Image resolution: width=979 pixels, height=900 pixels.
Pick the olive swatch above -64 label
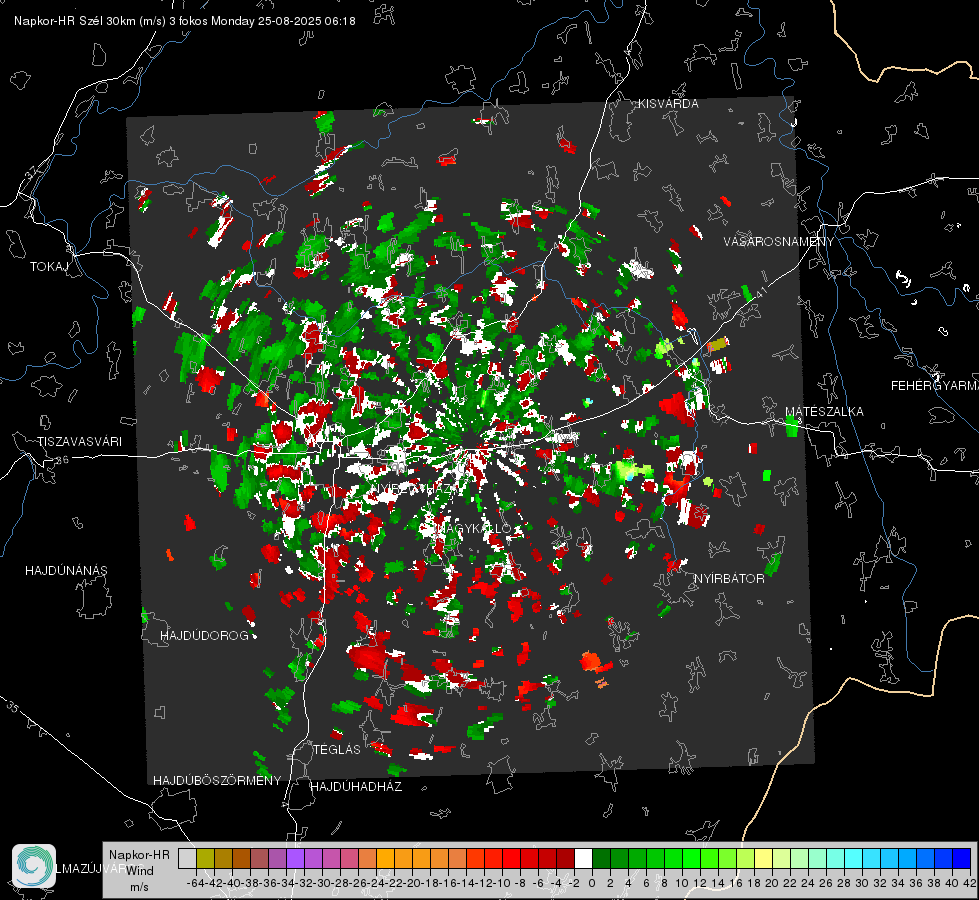(205, 859)
